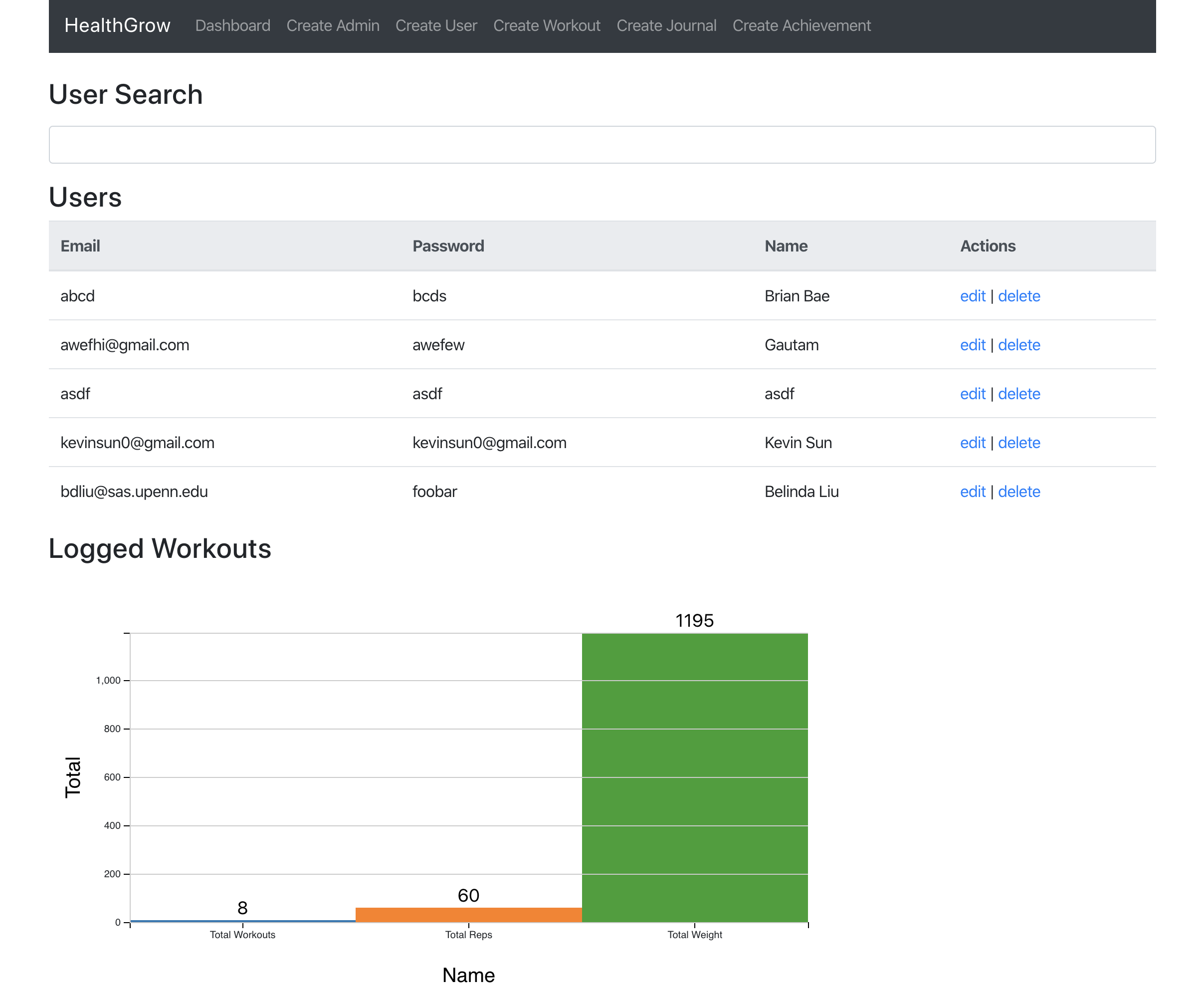Focus the User Search input field

tap(602, 145)
